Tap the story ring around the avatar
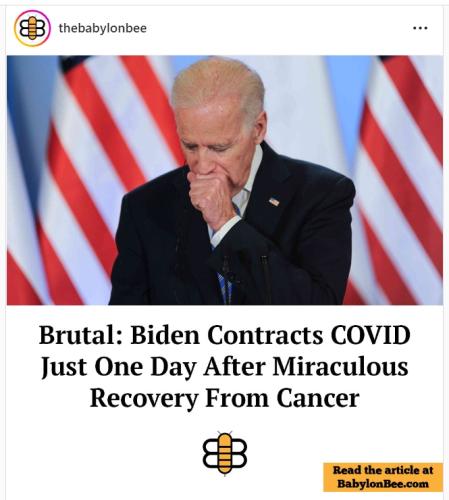This screenshot has width=449, height=500. pyautogui.click(x=32, y=28)
